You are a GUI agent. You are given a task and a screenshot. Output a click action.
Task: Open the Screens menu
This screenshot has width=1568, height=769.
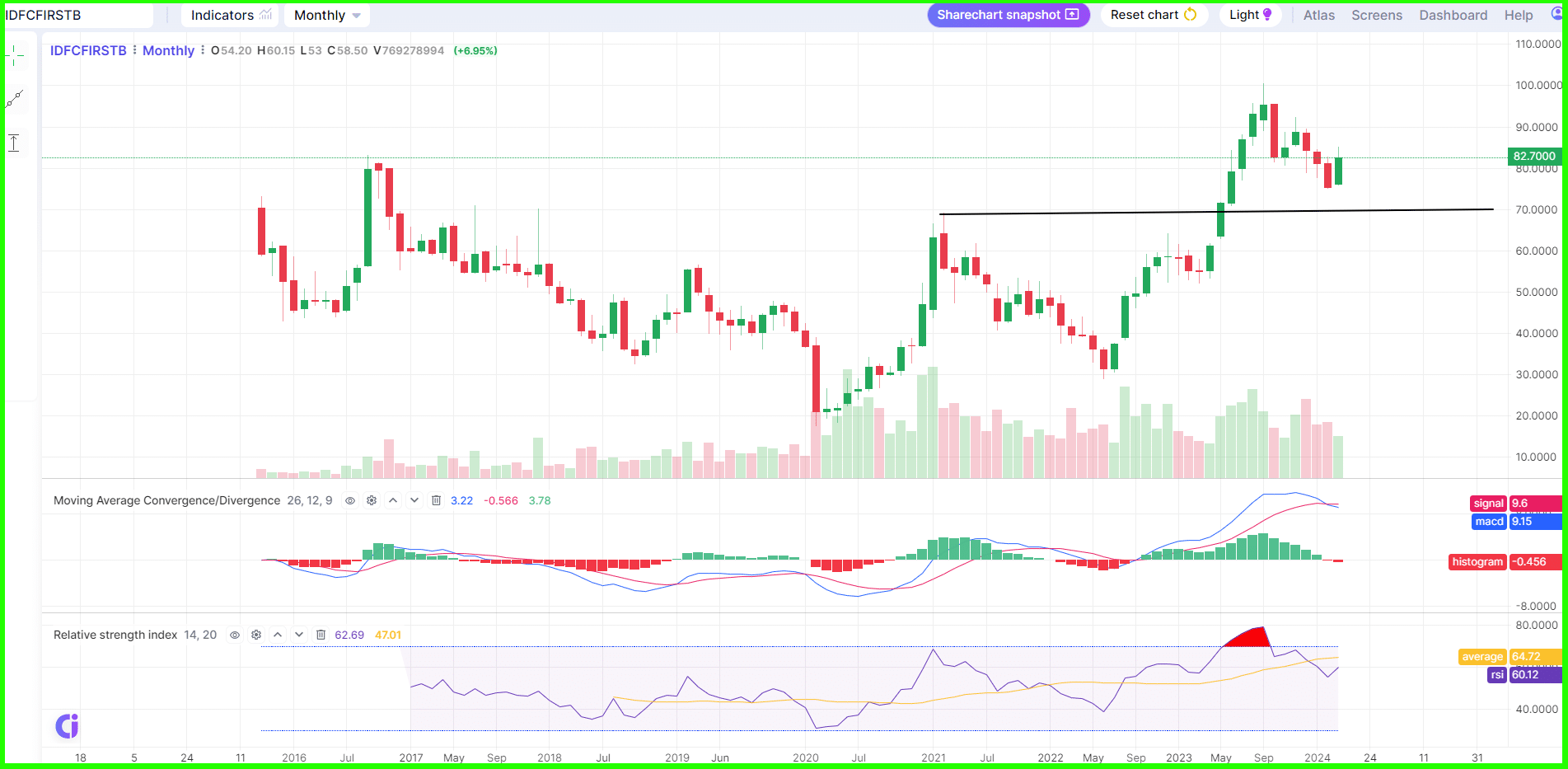(x=1376, y=15)
